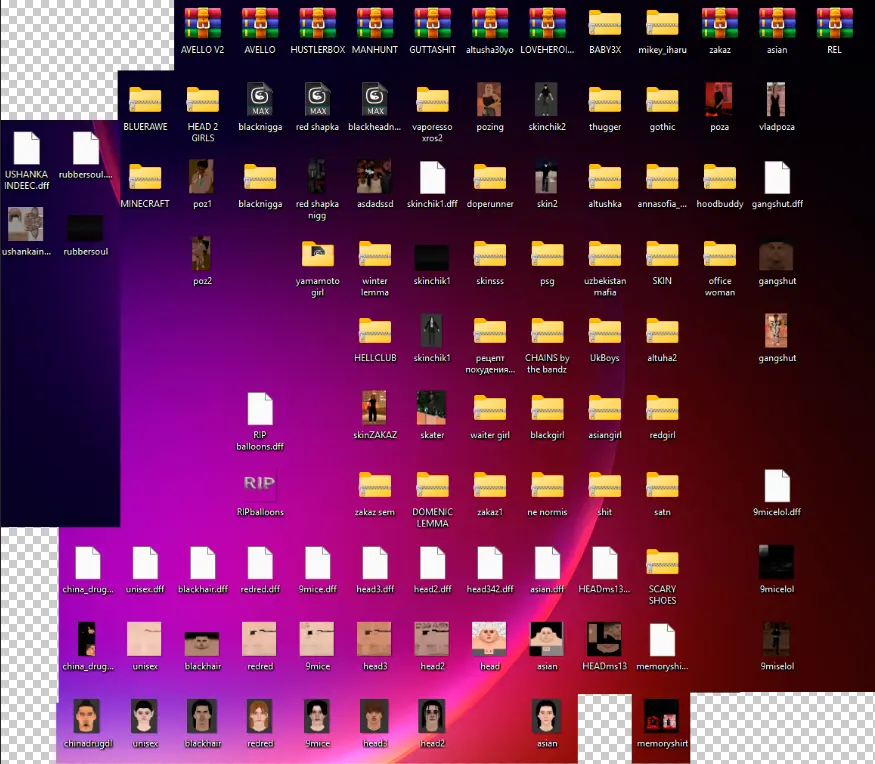The width and height of the screenshot is (875, 764).
Task: Open the vladpoza image thumbnail
Action: point(776,99)
